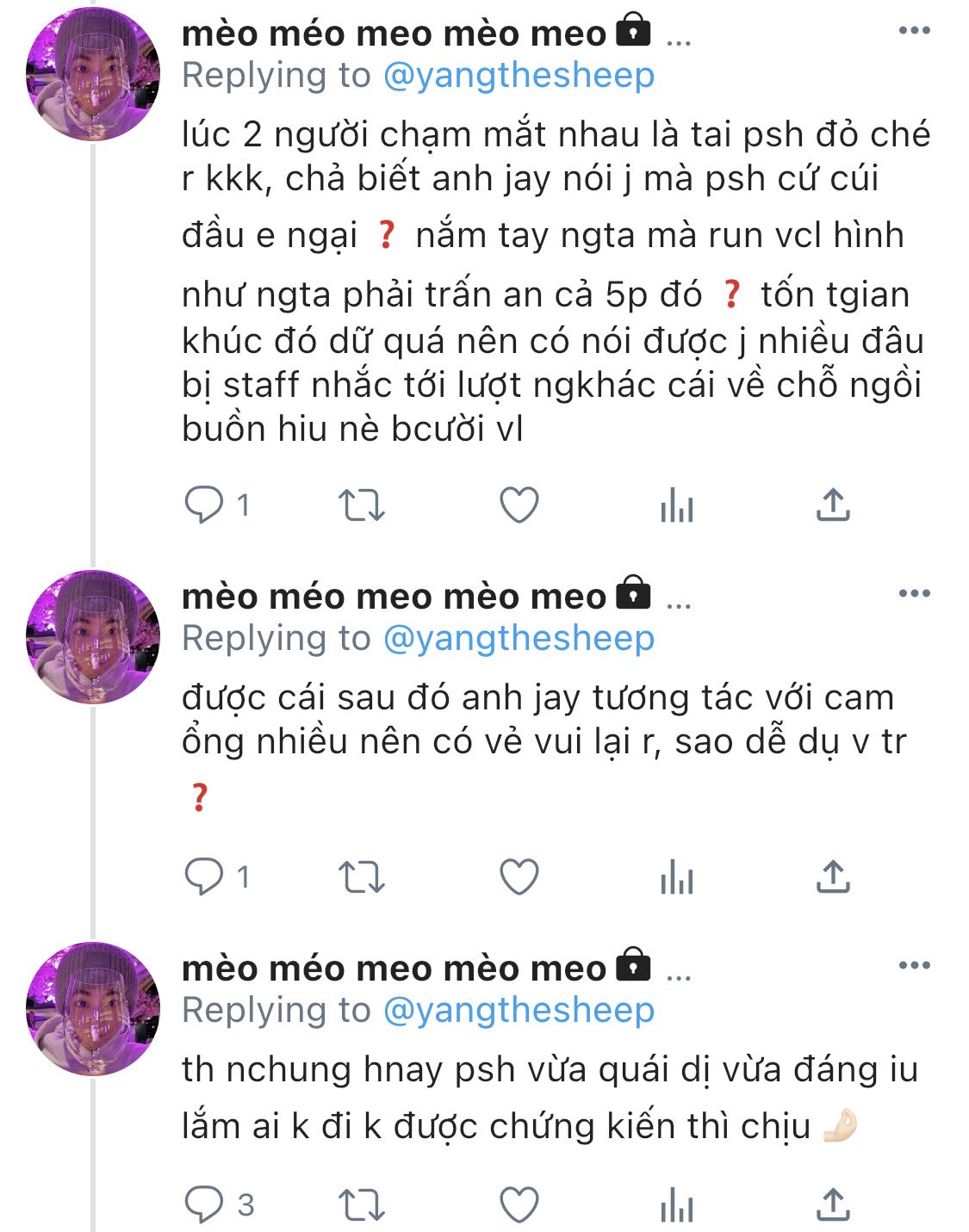This screenshot has width=969, height=1232.
Task: Open profile avatar of the second tweet
Action: (x=93, y=637)
